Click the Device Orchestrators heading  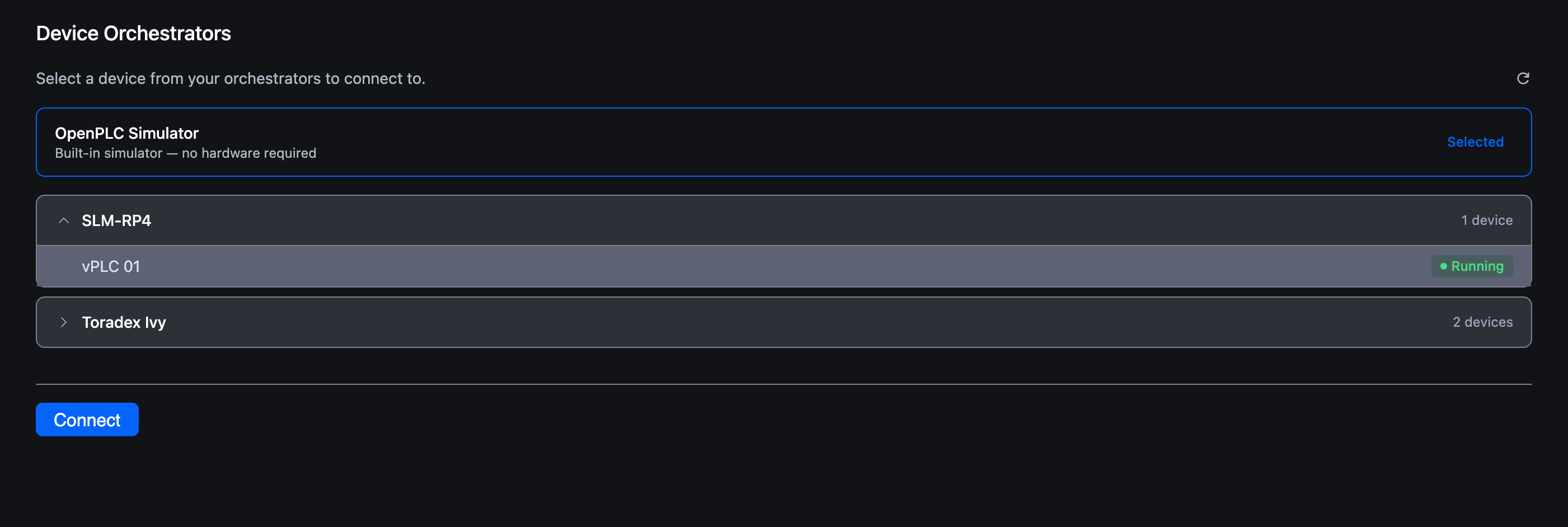click(x=133, y=34)
